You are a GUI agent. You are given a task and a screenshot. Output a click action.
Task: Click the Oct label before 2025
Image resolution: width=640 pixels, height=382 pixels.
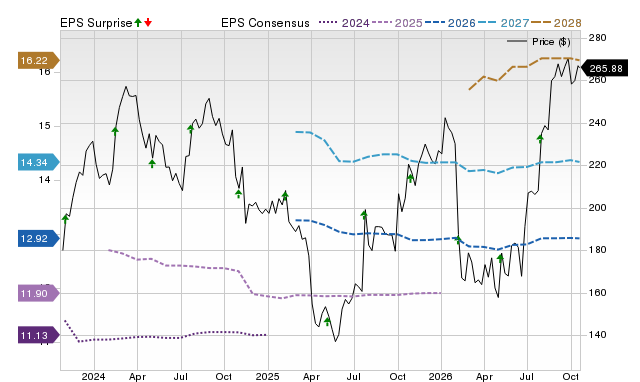[224, 376]
